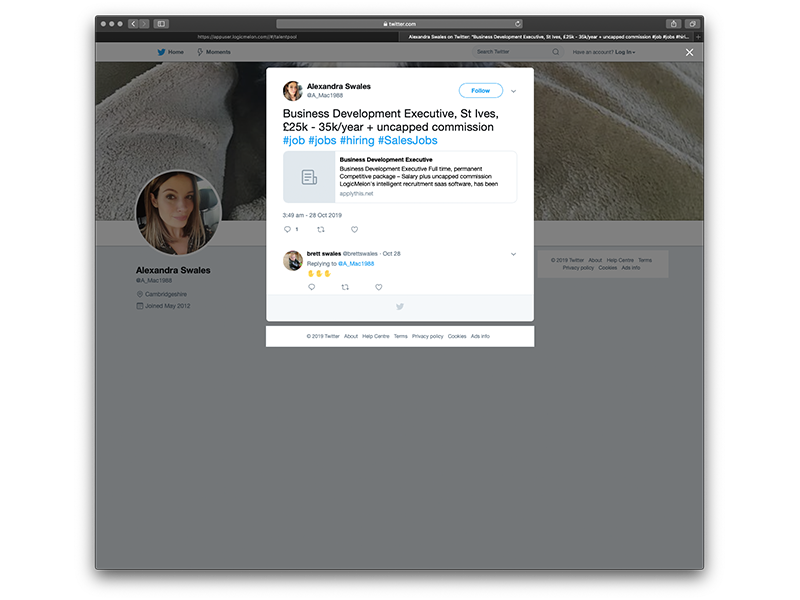Switch to the logicmelon talentpool tab
This screenshot has width=800, height=600.
[x=247, y=37]
